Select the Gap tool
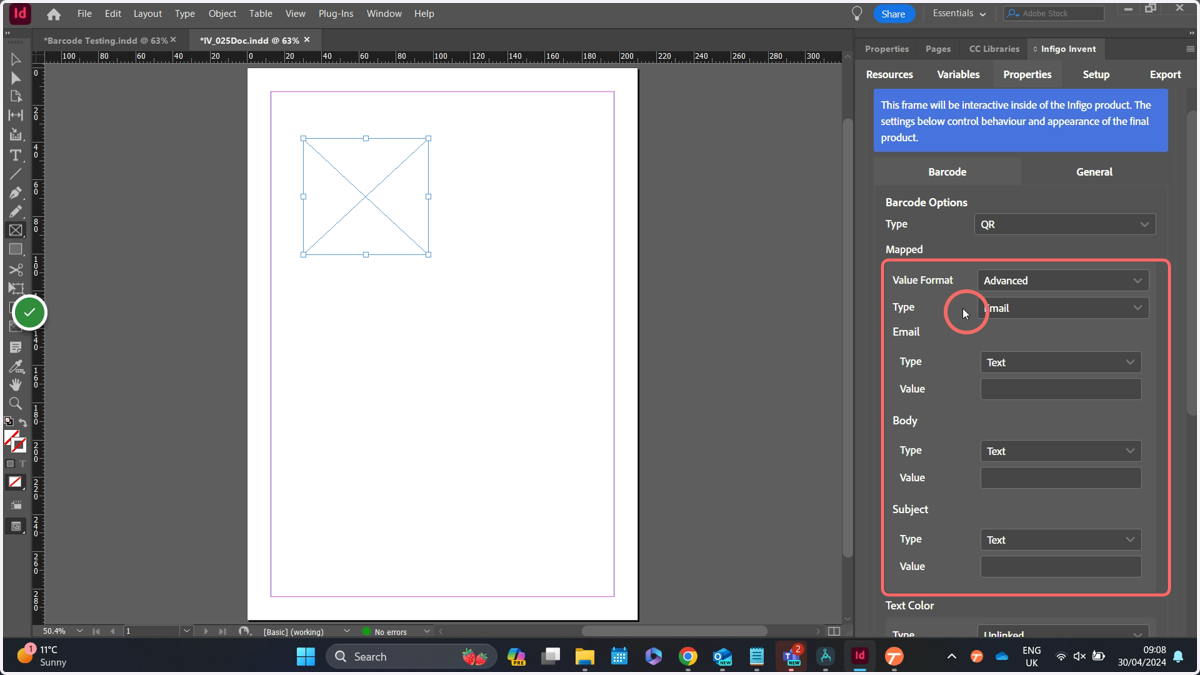Viewport: 1200px width, 675px height. pyautogui.click(x=16, y=116)
